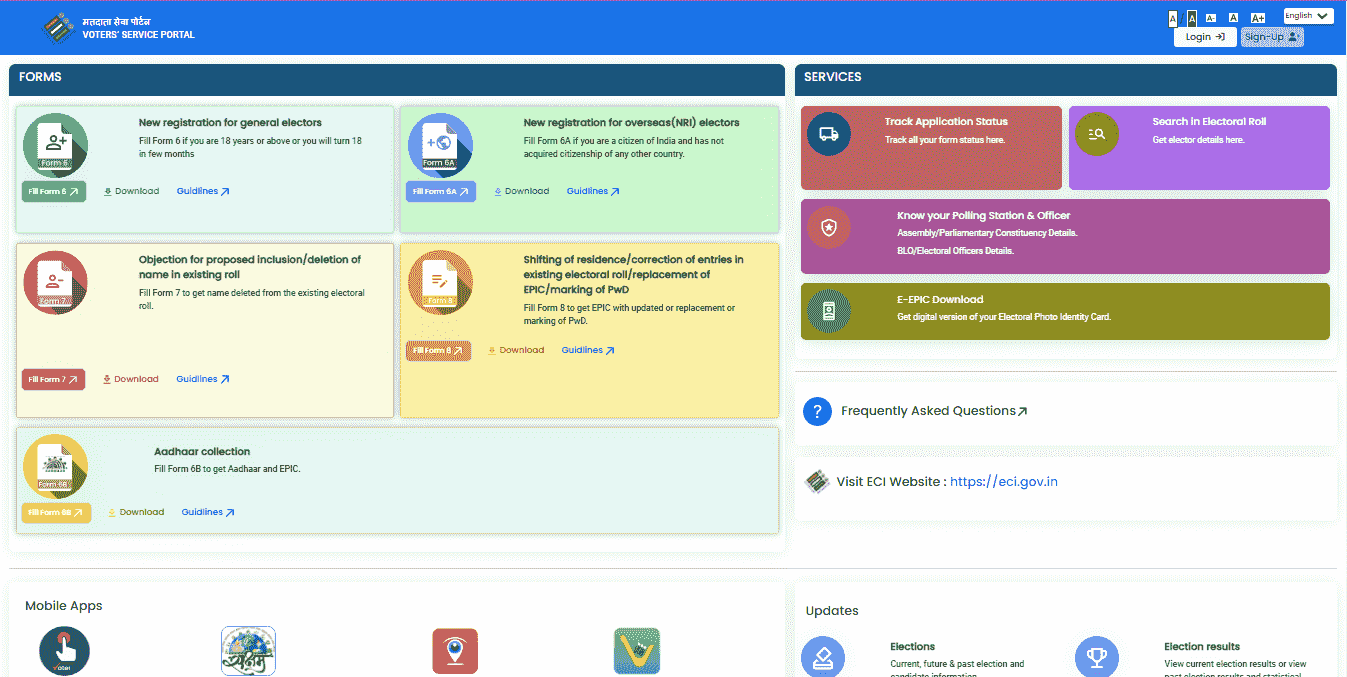Click the Form 6 new registration icon
This screenshot has width=1347, height=677.
(55, 145)
